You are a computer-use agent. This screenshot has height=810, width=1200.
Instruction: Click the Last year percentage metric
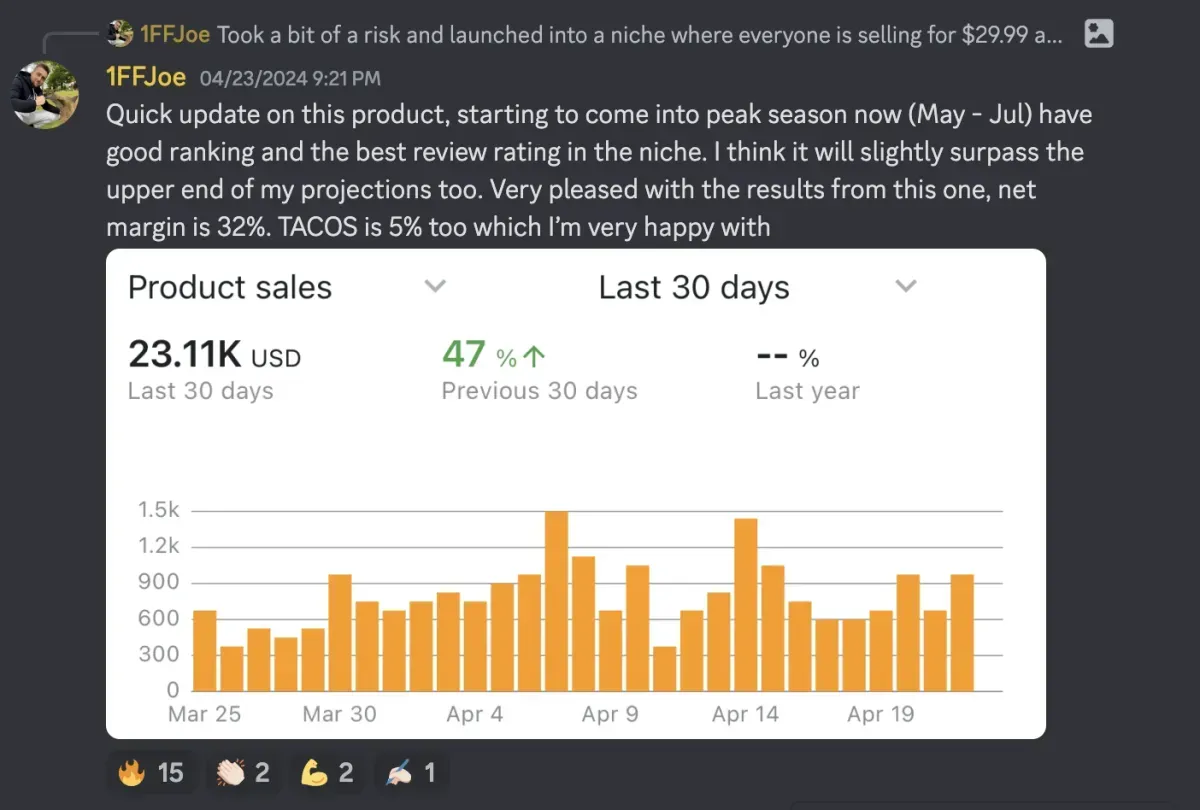[x=788, y=357]
